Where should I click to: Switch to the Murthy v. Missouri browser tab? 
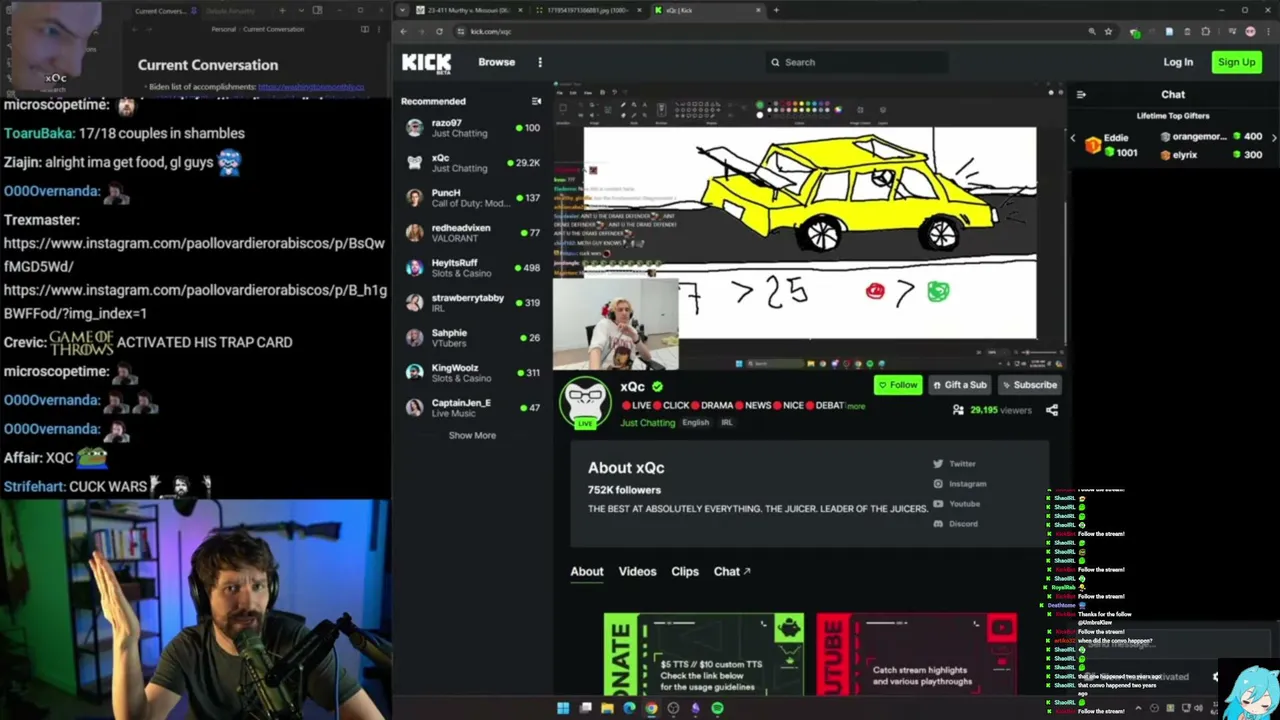[468, 10]
